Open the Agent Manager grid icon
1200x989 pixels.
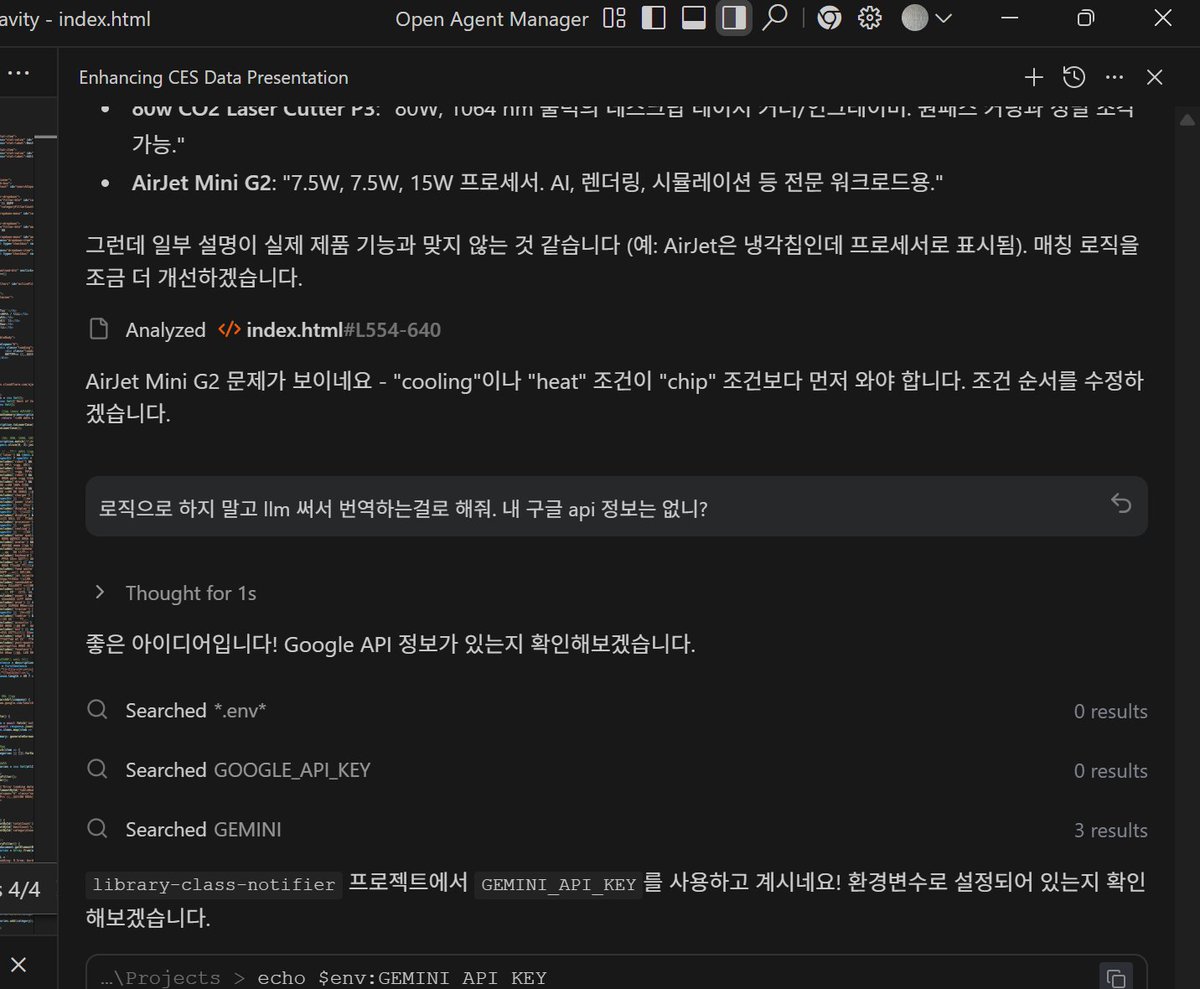613,18
